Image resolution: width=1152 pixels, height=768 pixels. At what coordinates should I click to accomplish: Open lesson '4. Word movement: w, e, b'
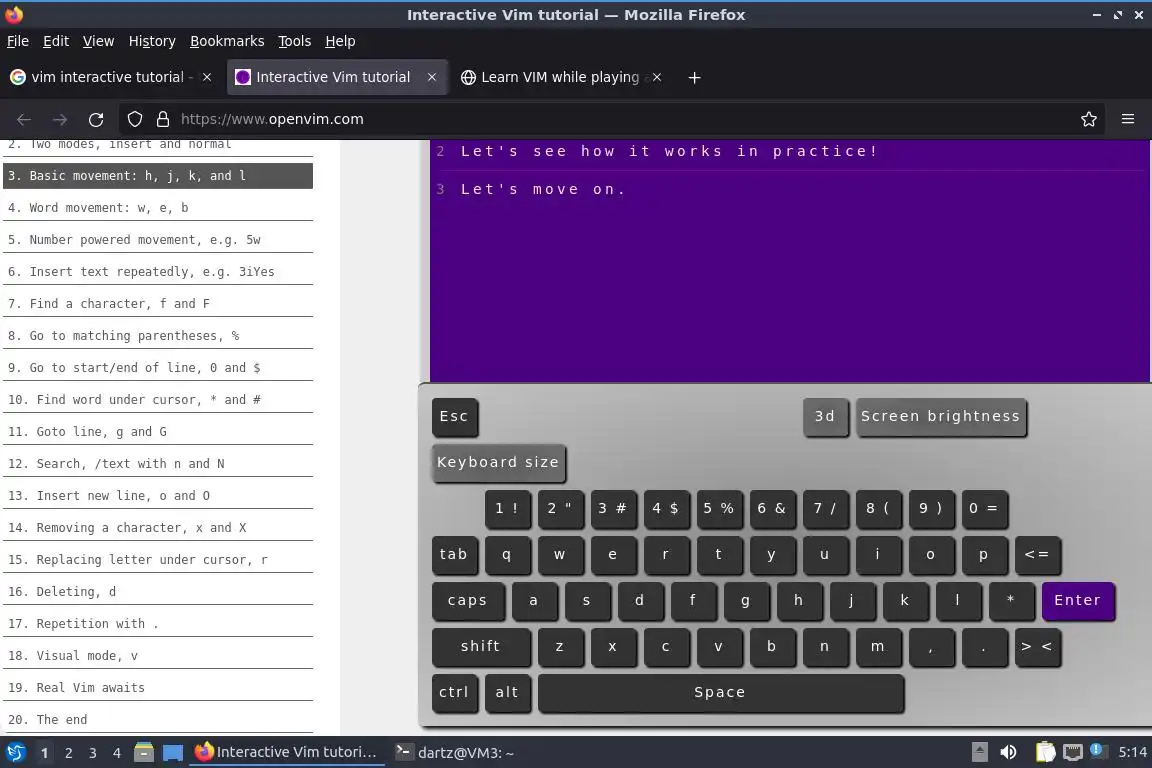pos(158,208)
